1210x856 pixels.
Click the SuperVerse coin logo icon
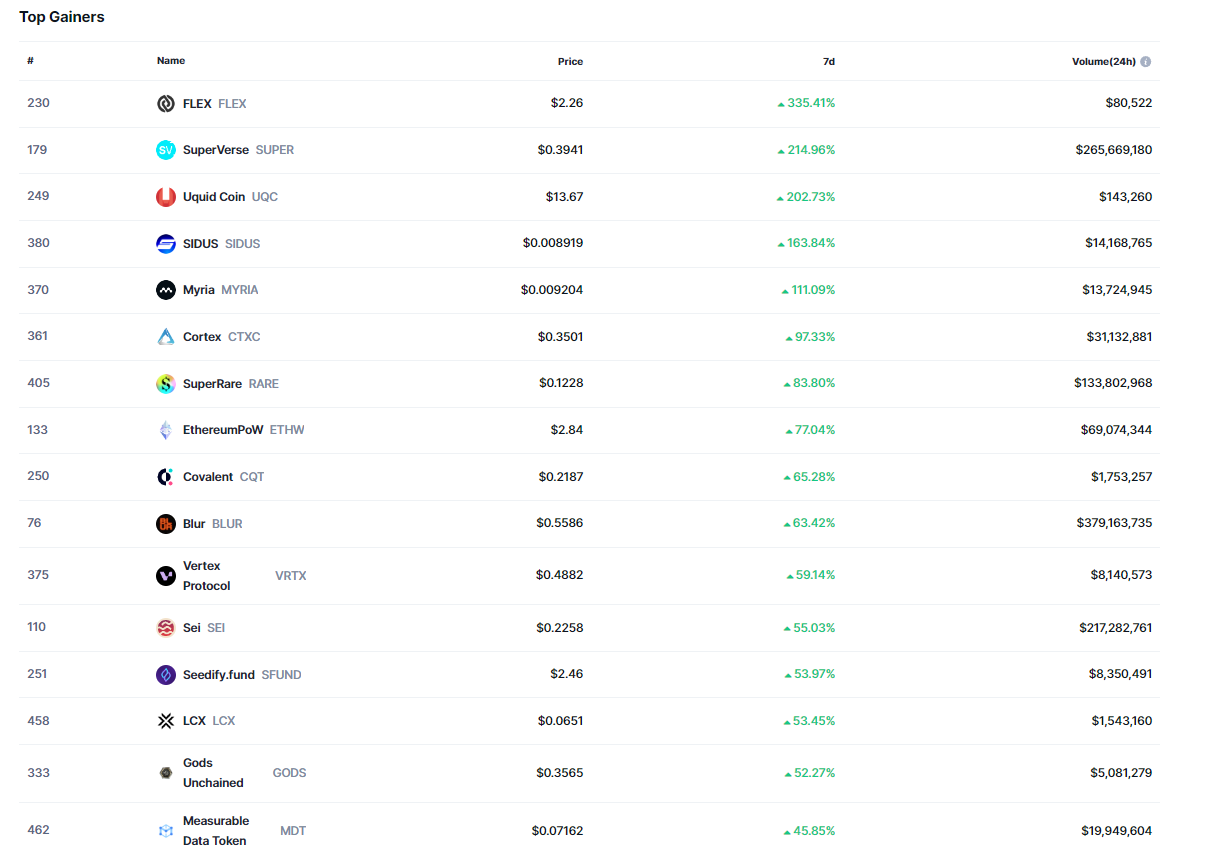(166, 150)
